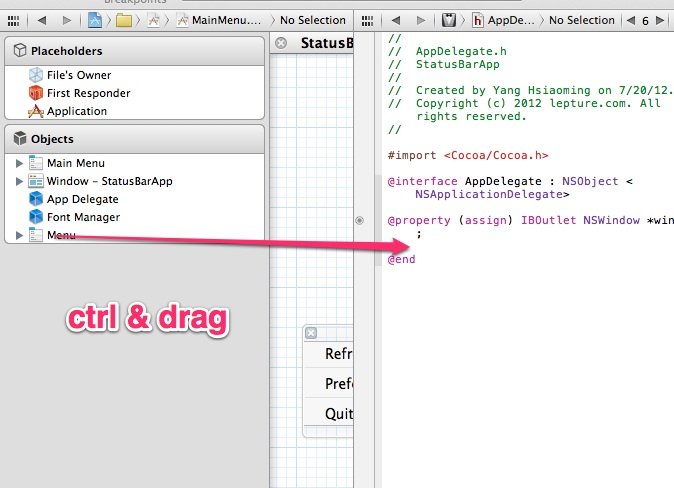674x488 pixels.
Task: Open related items grid in assistant editor
Action: tap(368, 20)
